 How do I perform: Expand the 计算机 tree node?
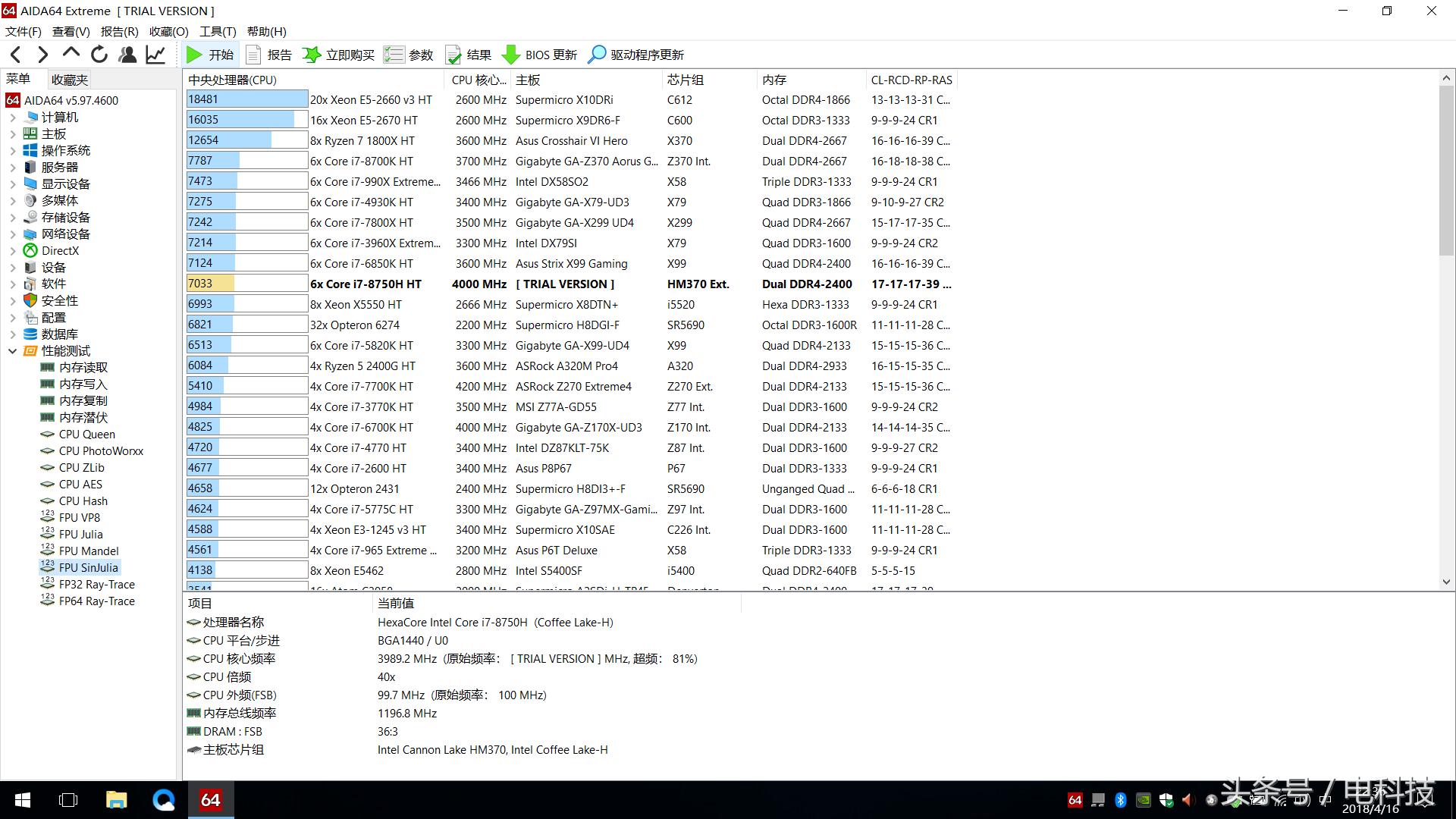click(x=13, y=118)
